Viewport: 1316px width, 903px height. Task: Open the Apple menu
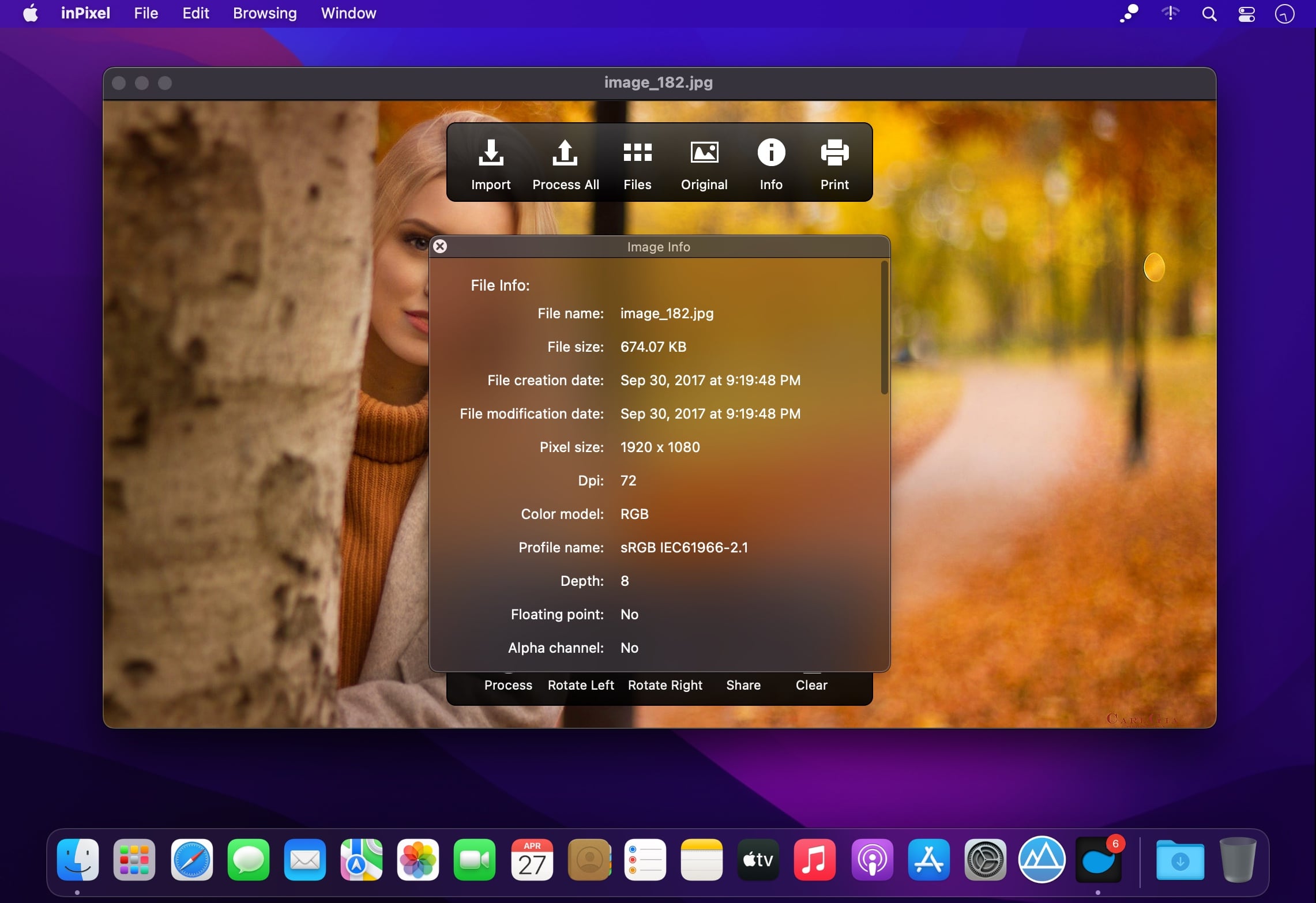(31, 13)
